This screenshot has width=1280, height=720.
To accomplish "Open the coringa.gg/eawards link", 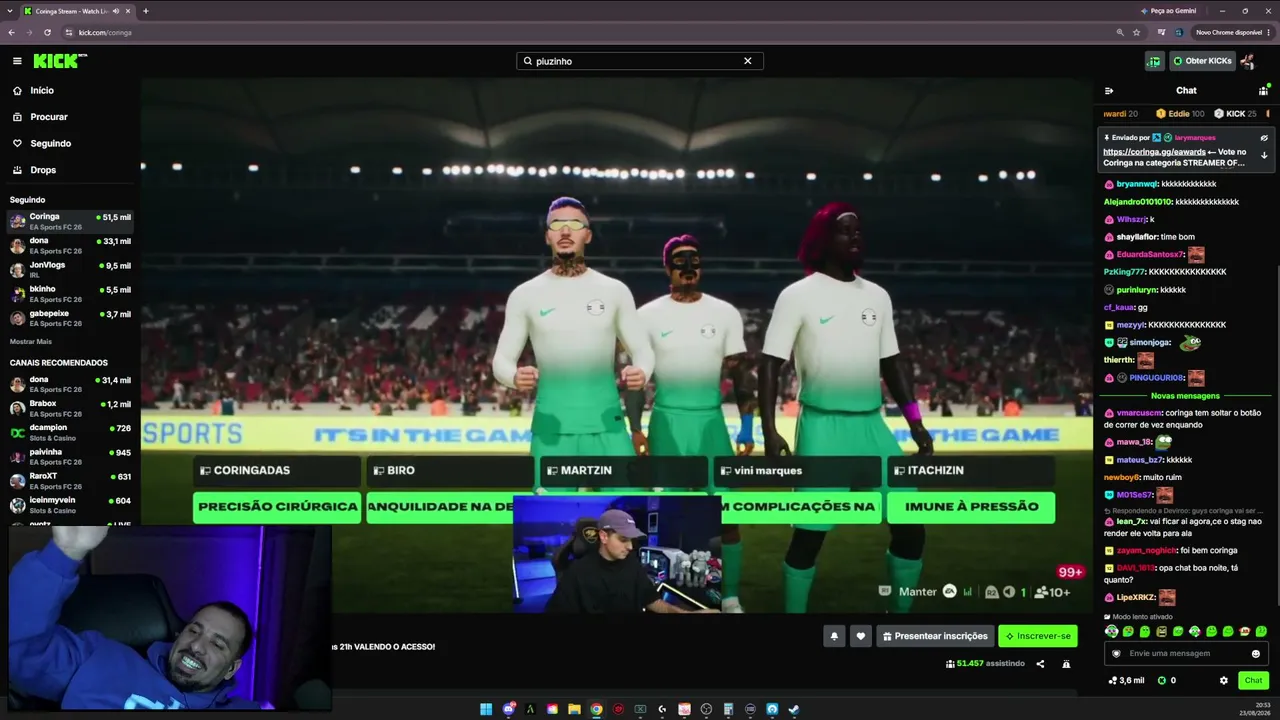I will (1154, 152).
